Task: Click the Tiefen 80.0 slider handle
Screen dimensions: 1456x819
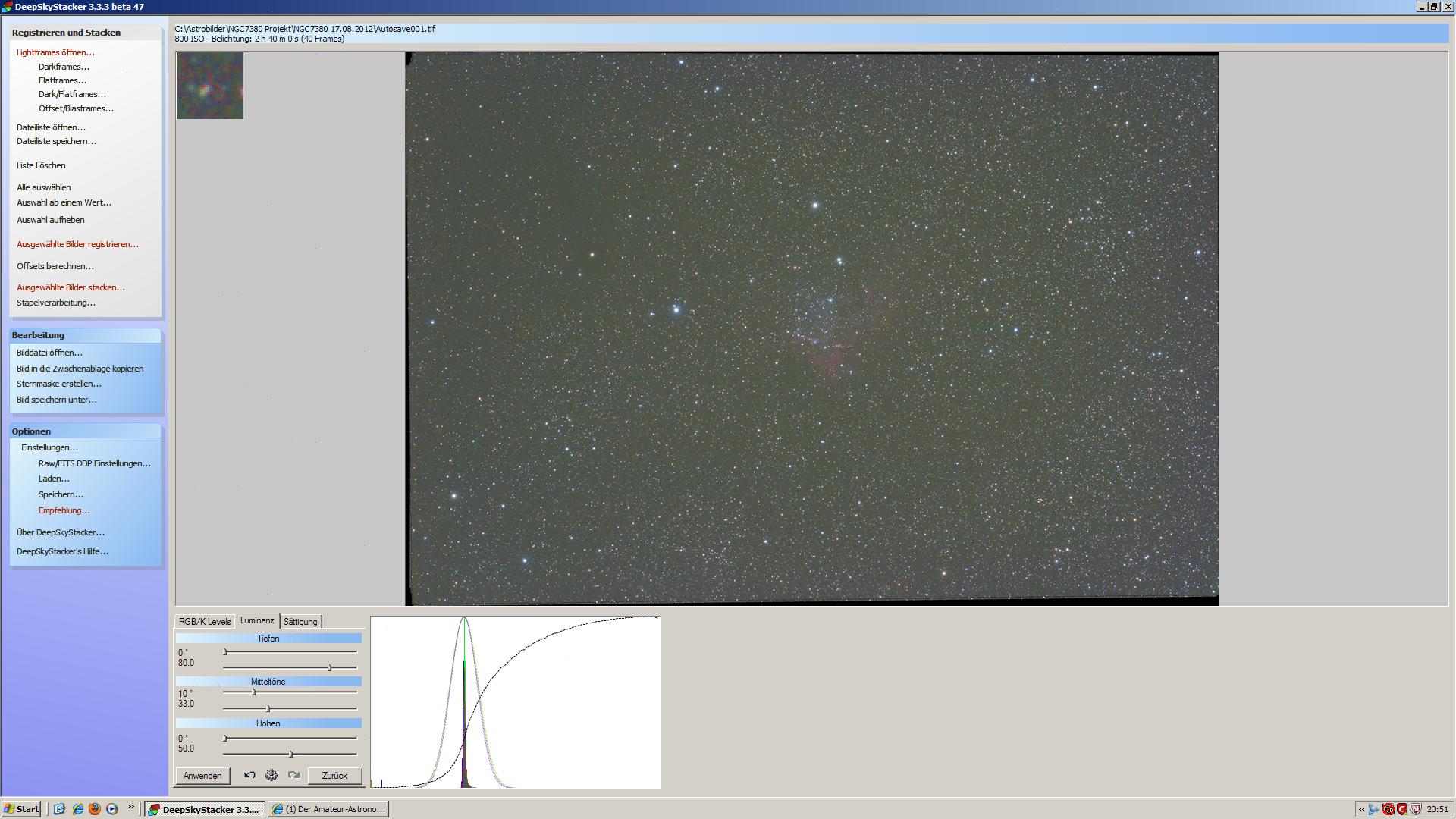Action: pyautogui.click(x=329, y=667)
